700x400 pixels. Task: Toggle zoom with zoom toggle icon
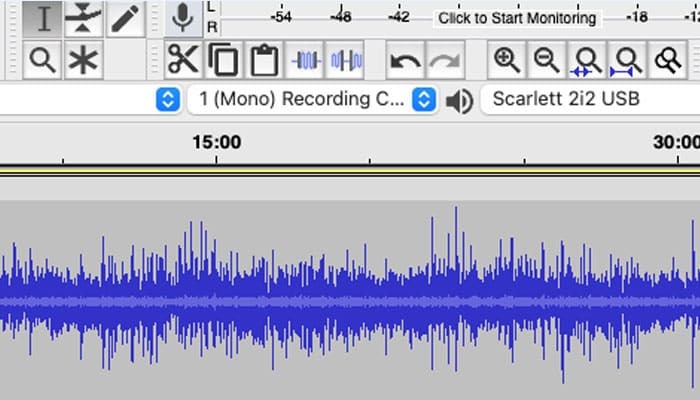(x=667, y=60)
